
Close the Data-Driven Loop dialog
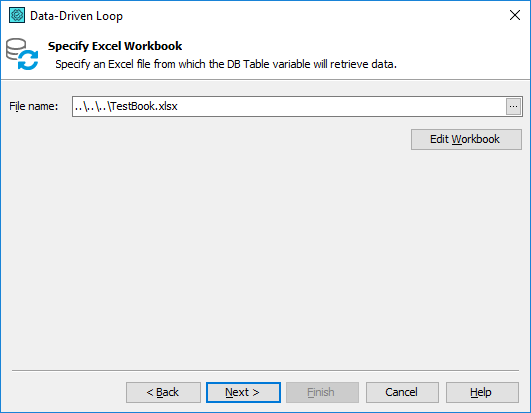pos(515,15)
